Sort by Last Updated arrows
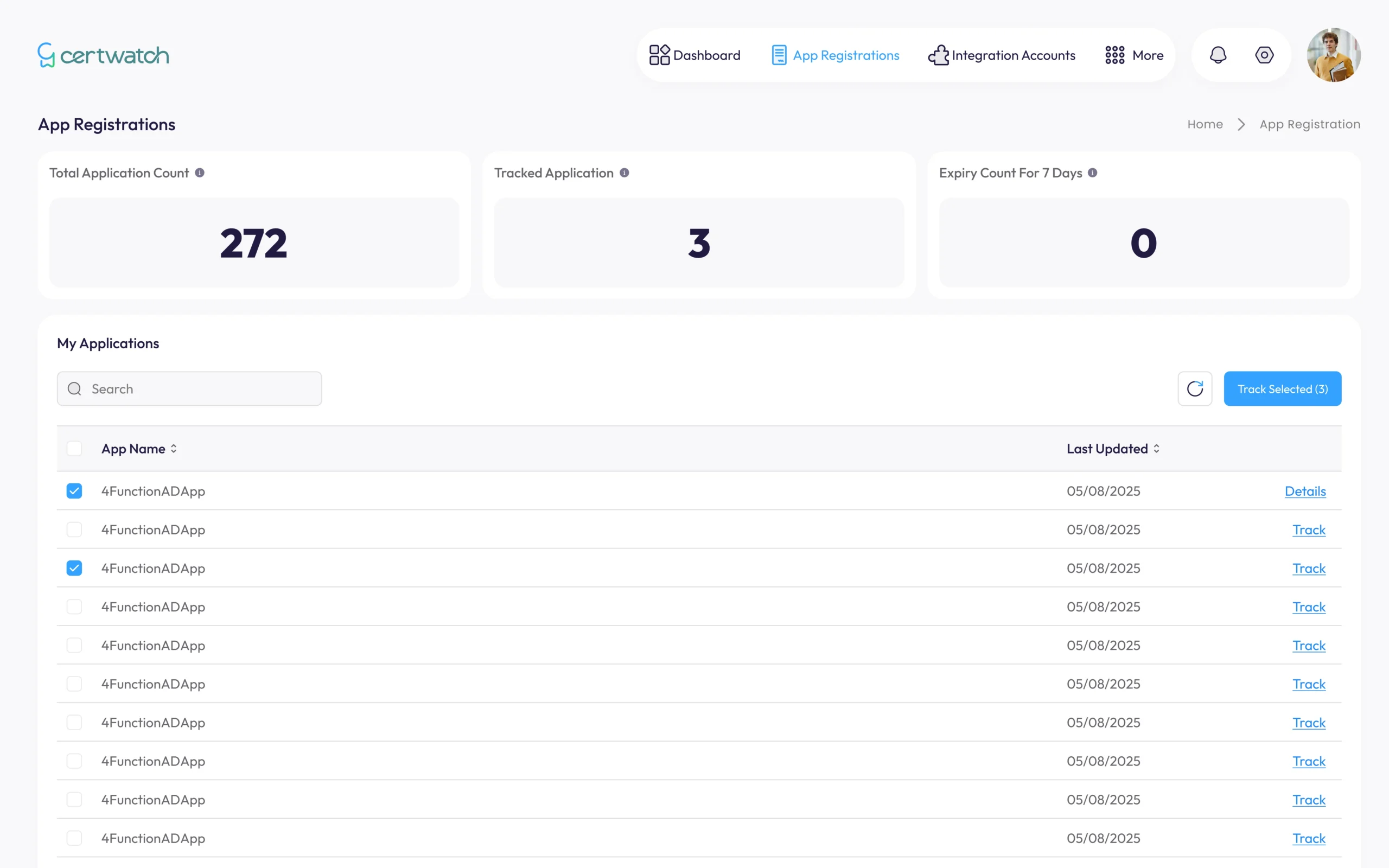This screenshot has height=868, width=1389. point(1156,449)
